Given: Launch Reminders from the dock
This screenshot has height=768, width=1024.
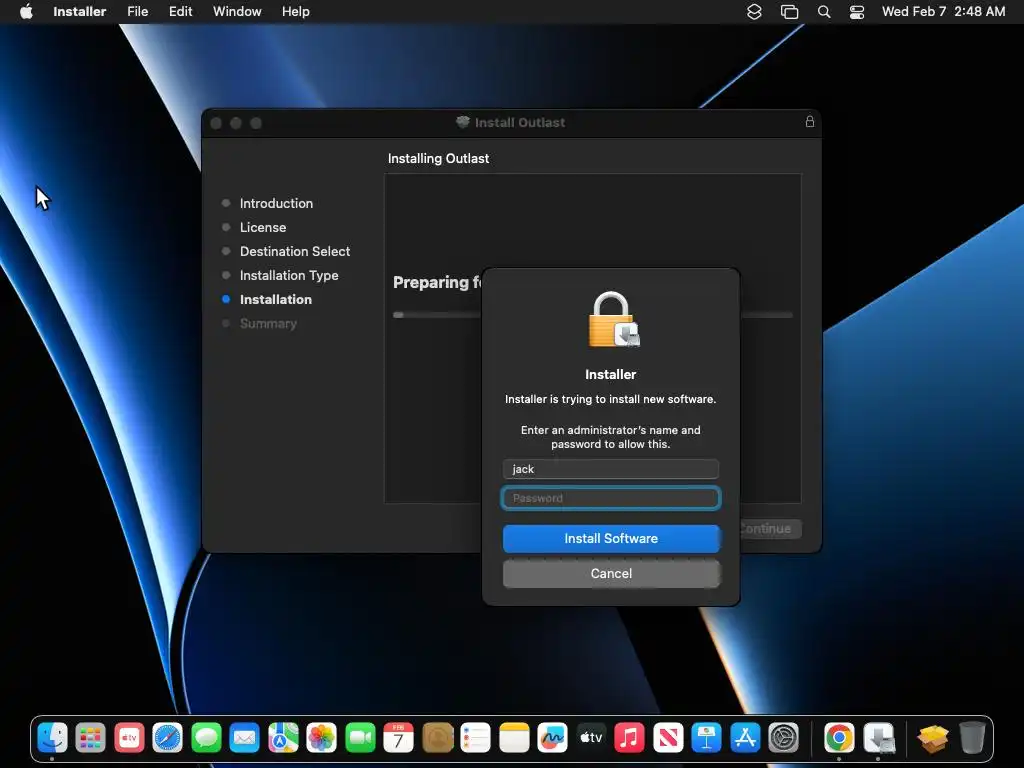Looking at the screenshot, I should [x=475, y=738].
